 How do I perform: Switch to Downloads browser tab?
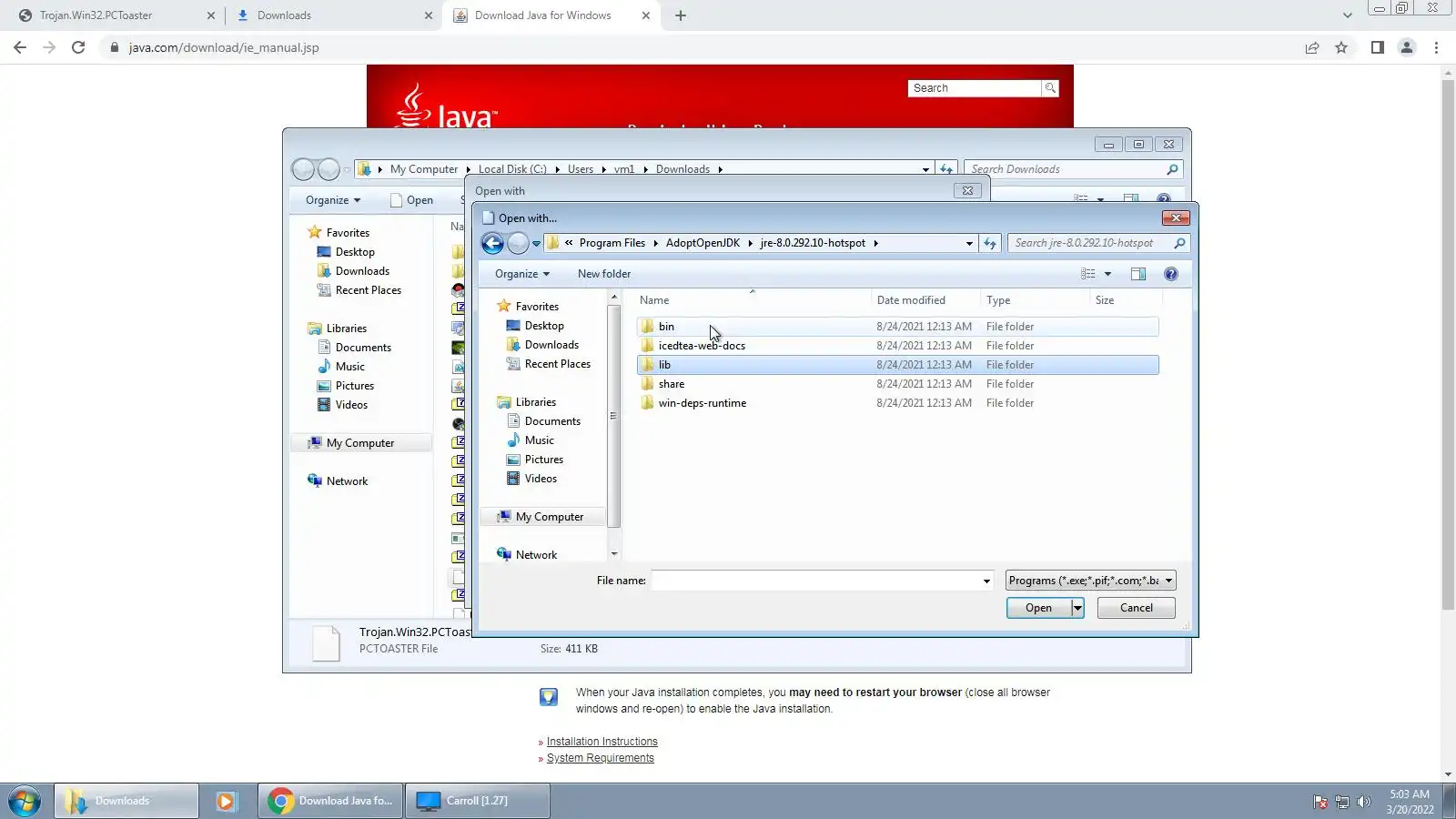[333, 15]
